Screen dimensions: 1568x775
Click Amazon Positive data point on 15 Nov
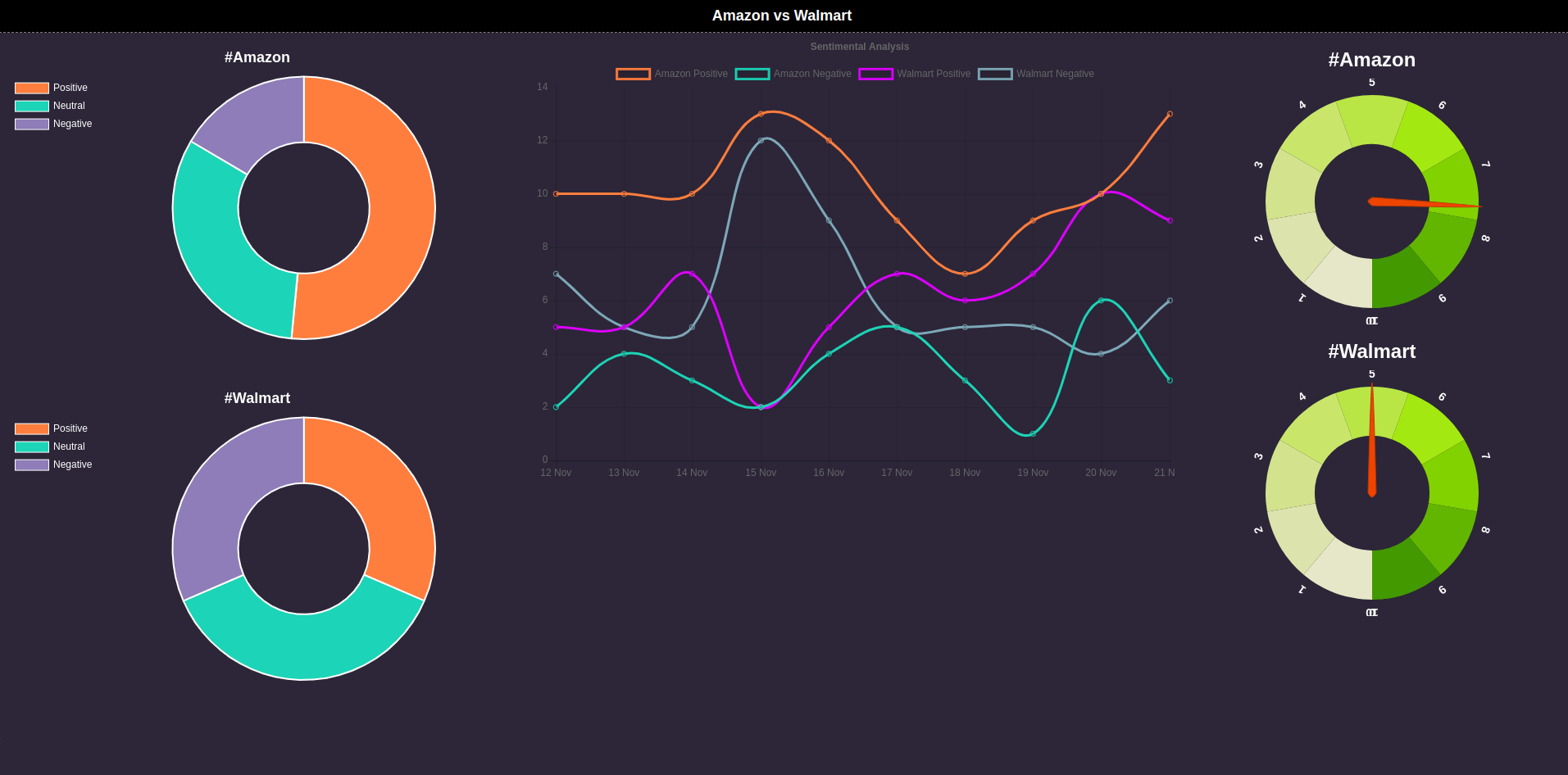coord(761,114)
